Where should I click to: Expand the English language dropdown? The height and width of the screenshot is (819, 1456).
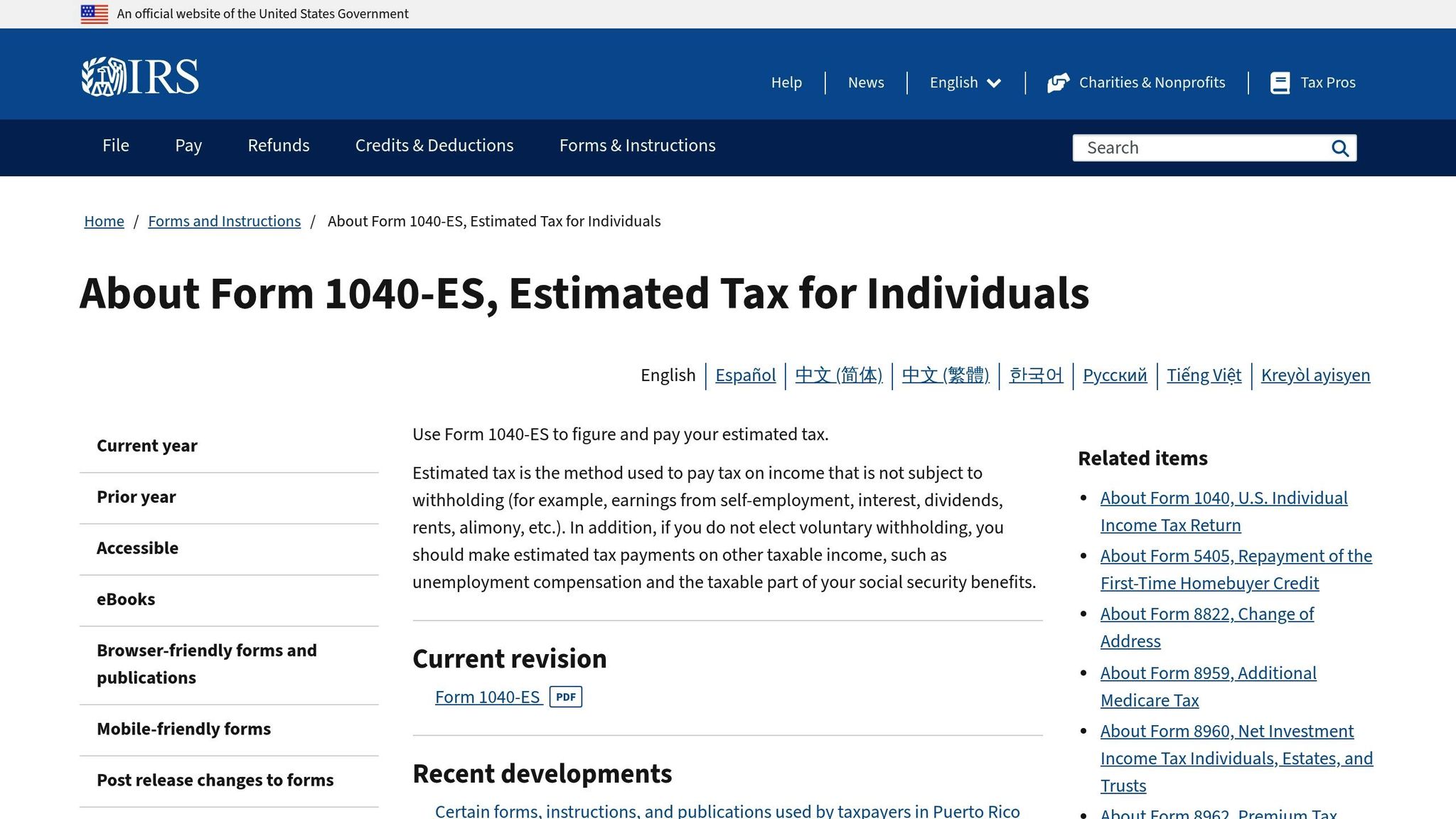coord(964,82)
